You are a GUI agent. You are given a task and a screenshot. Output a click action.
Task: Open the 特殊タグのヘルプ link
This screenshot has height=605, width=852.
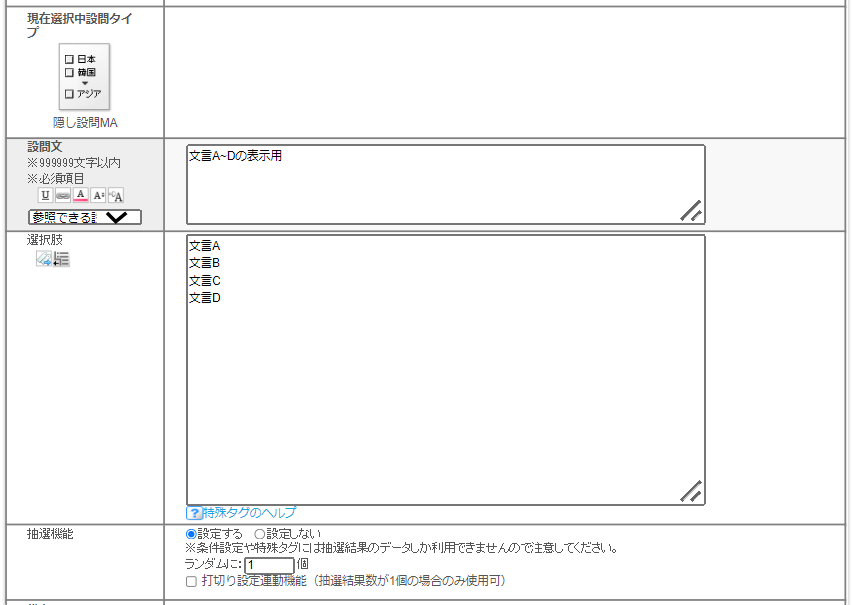(249, 513)
